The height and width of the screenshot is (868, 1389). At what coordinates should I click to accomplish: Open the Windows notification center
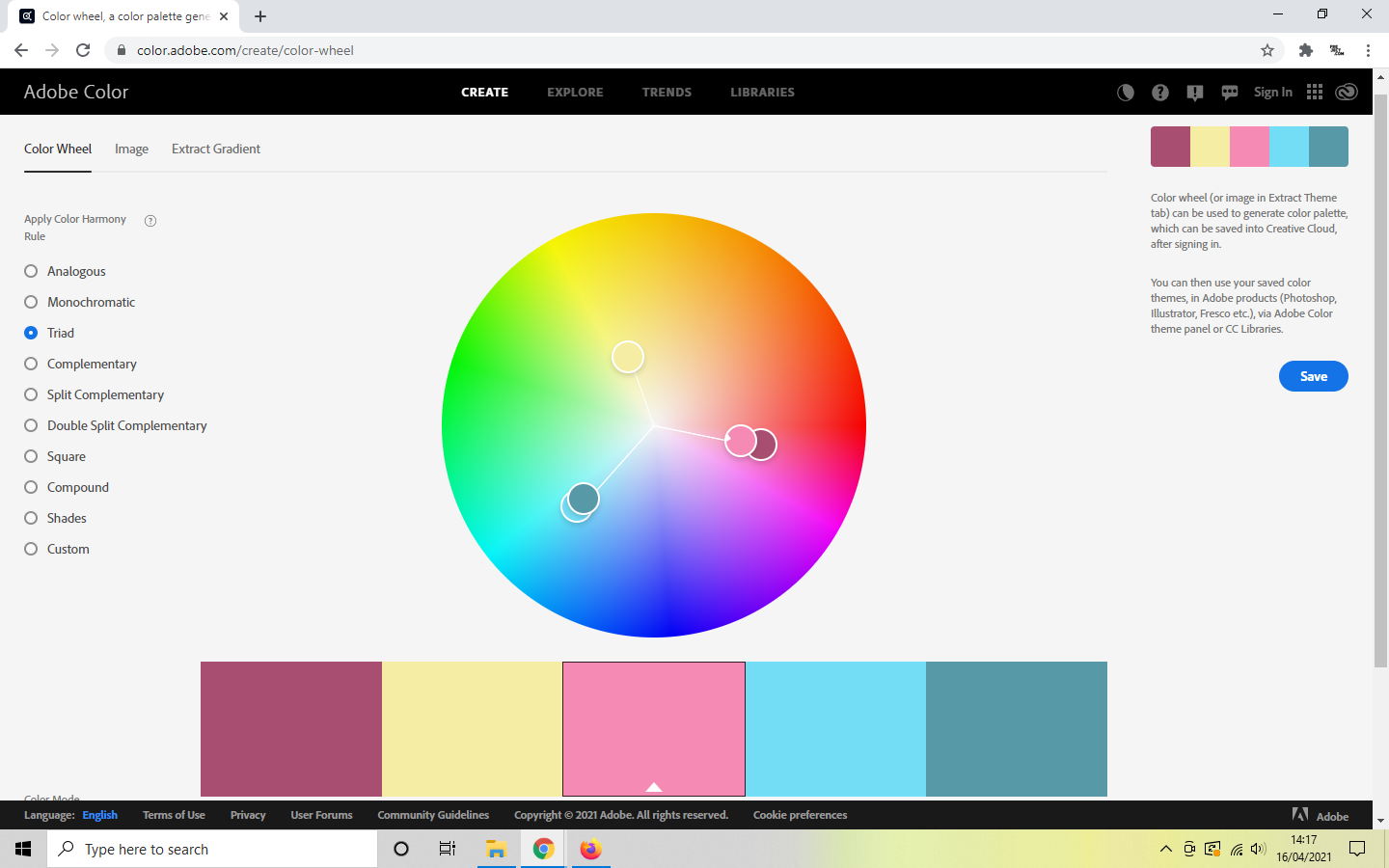coord(1357,849)
